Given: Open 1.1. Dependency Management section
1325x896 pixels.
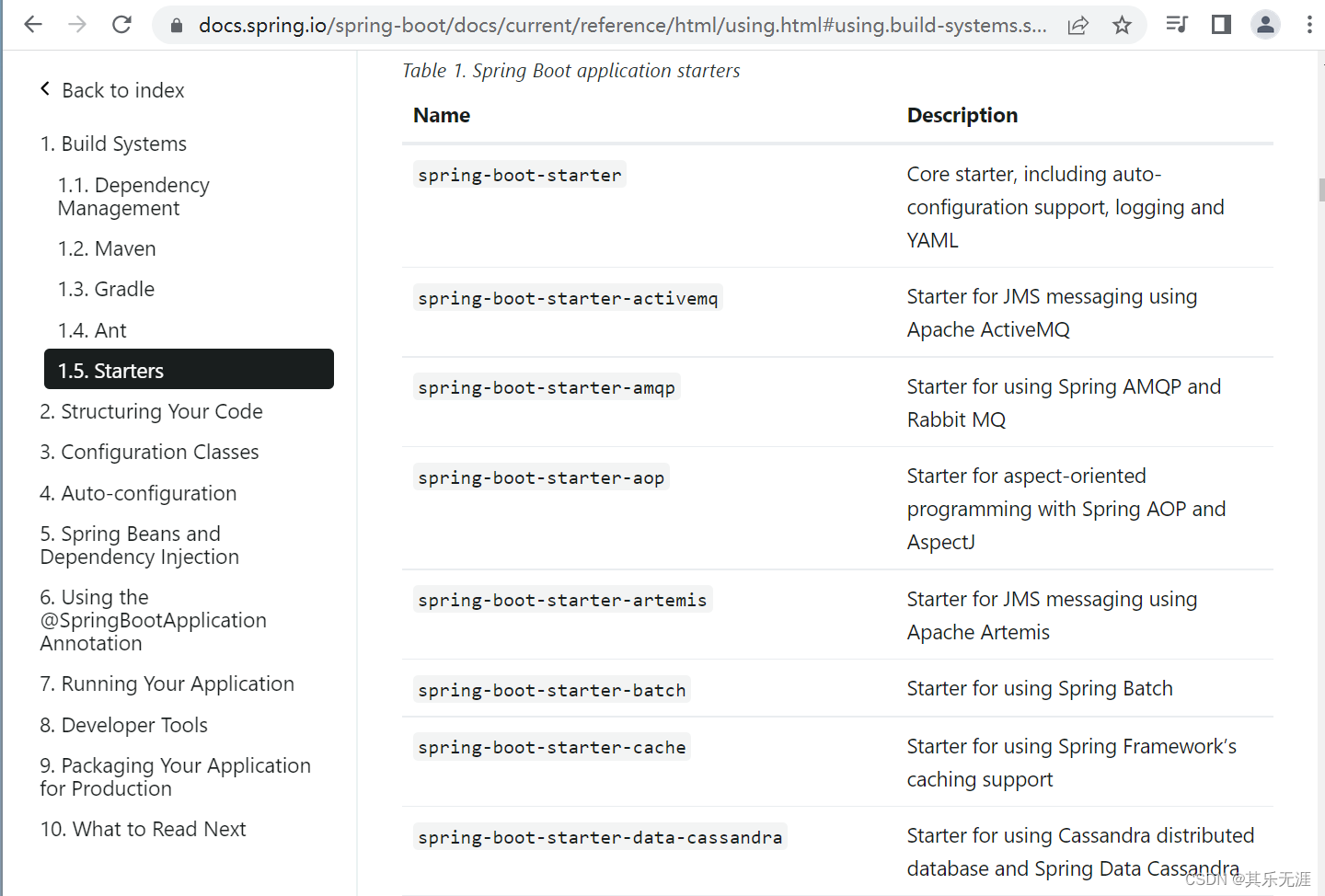Looking at the screenshot, I should click(x=133, y=197).
